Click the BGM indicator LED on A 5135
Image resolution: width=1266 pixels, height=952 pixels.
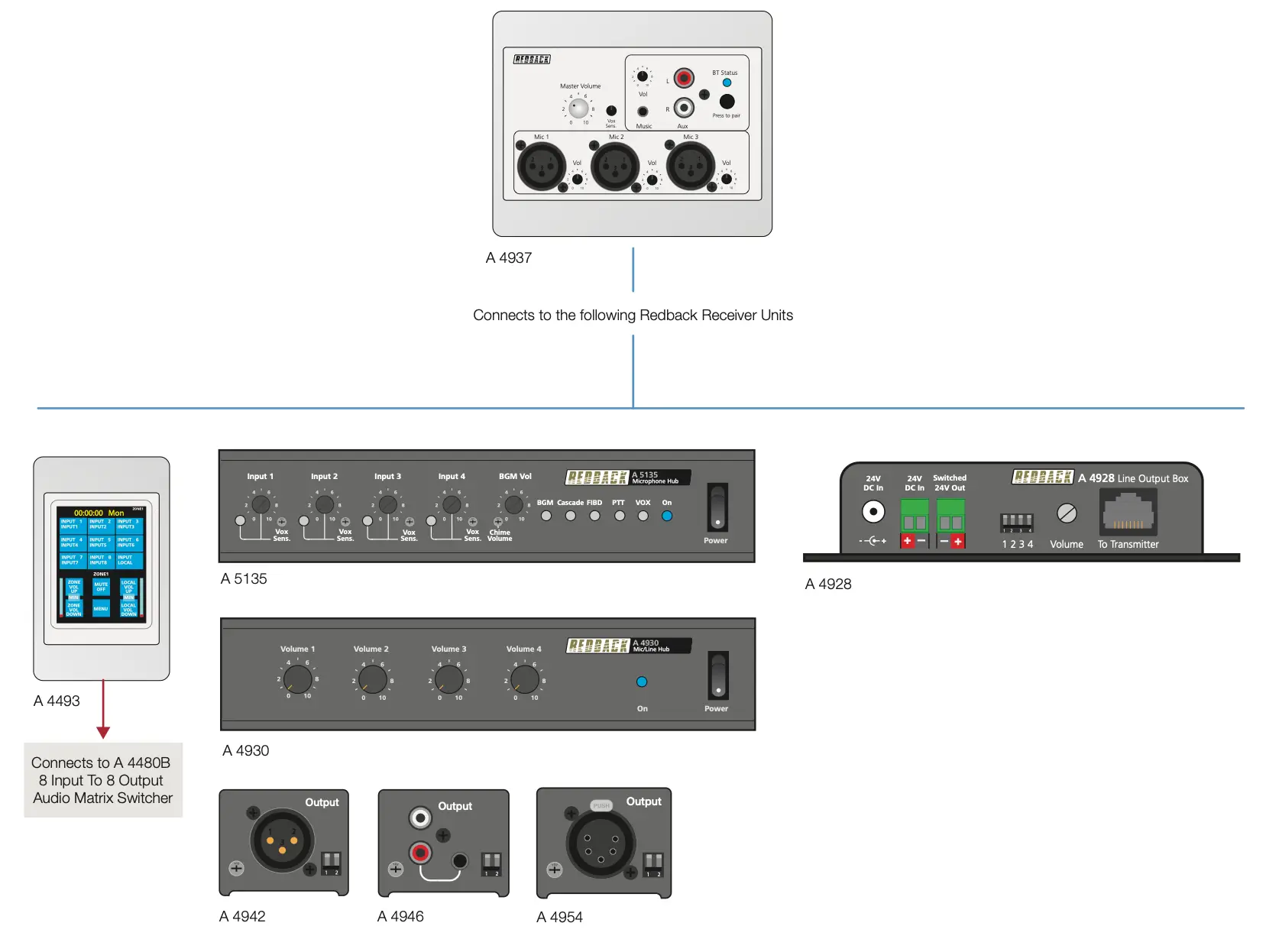coord(546,516)
